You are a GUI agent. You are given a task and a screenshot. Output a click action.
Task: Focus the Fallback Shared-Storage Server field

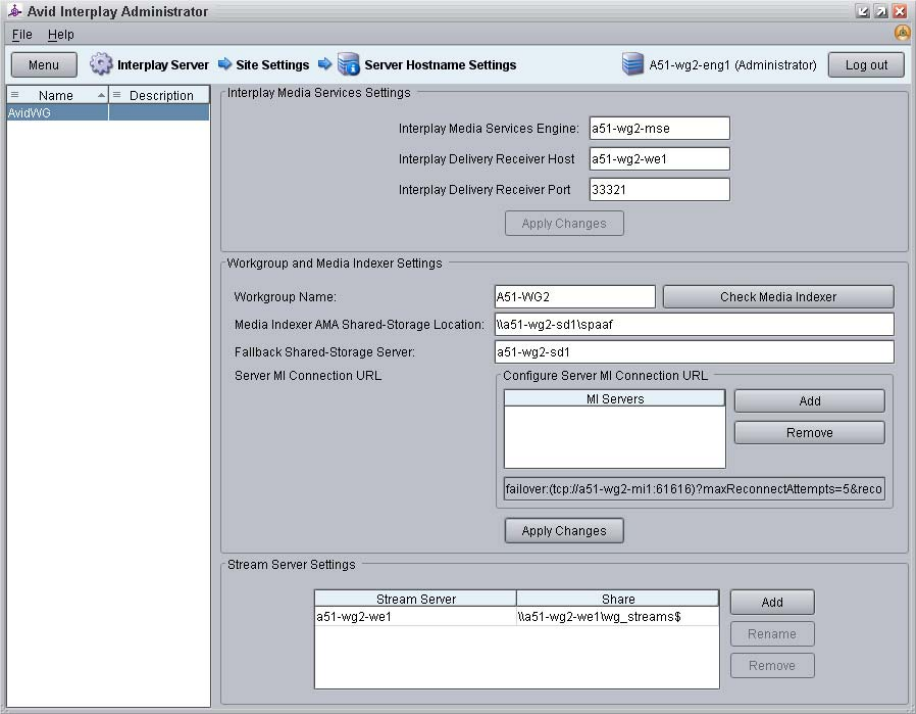coord(693,352)
